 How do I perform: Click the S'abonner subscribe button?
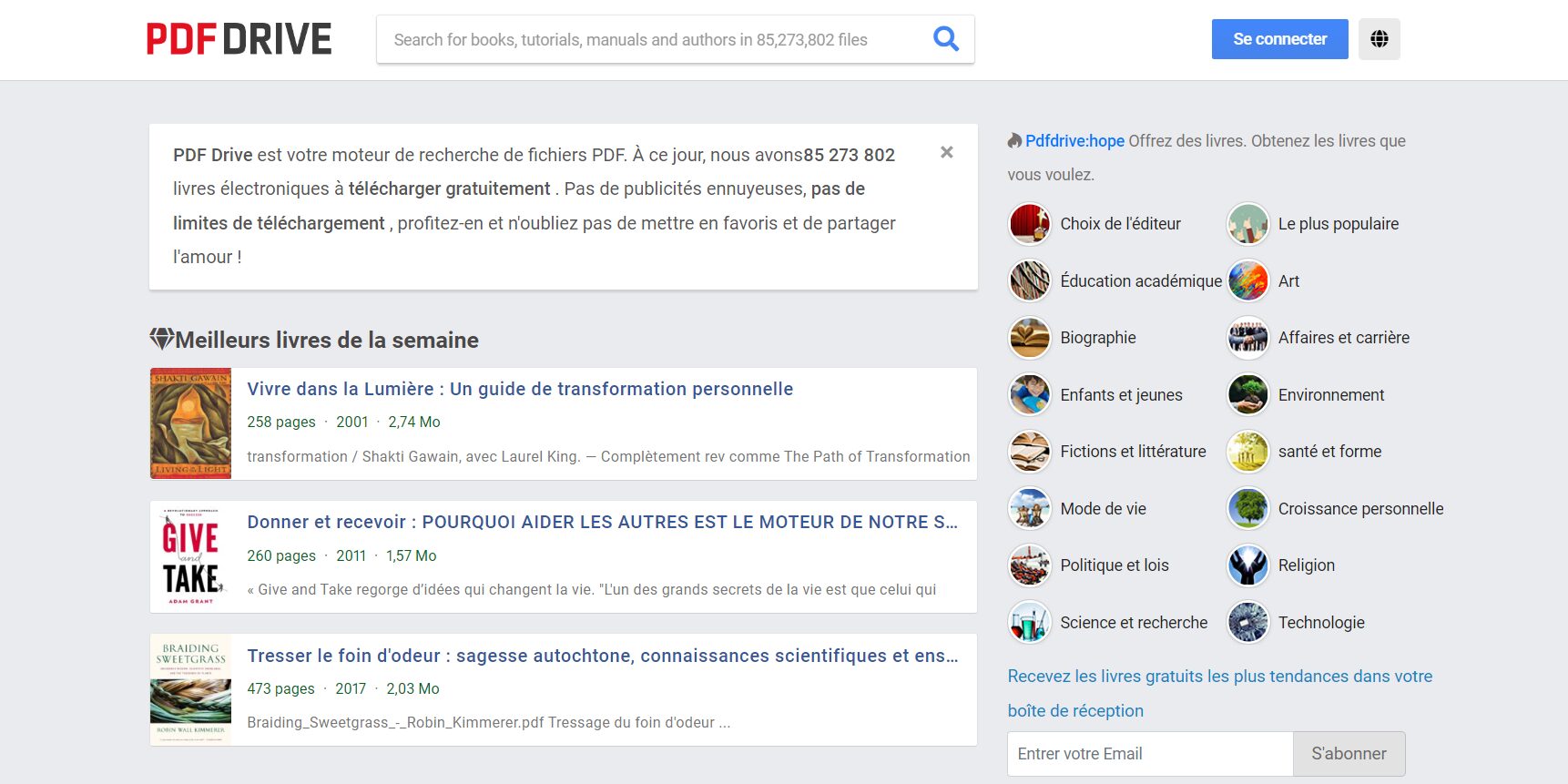1349,754
